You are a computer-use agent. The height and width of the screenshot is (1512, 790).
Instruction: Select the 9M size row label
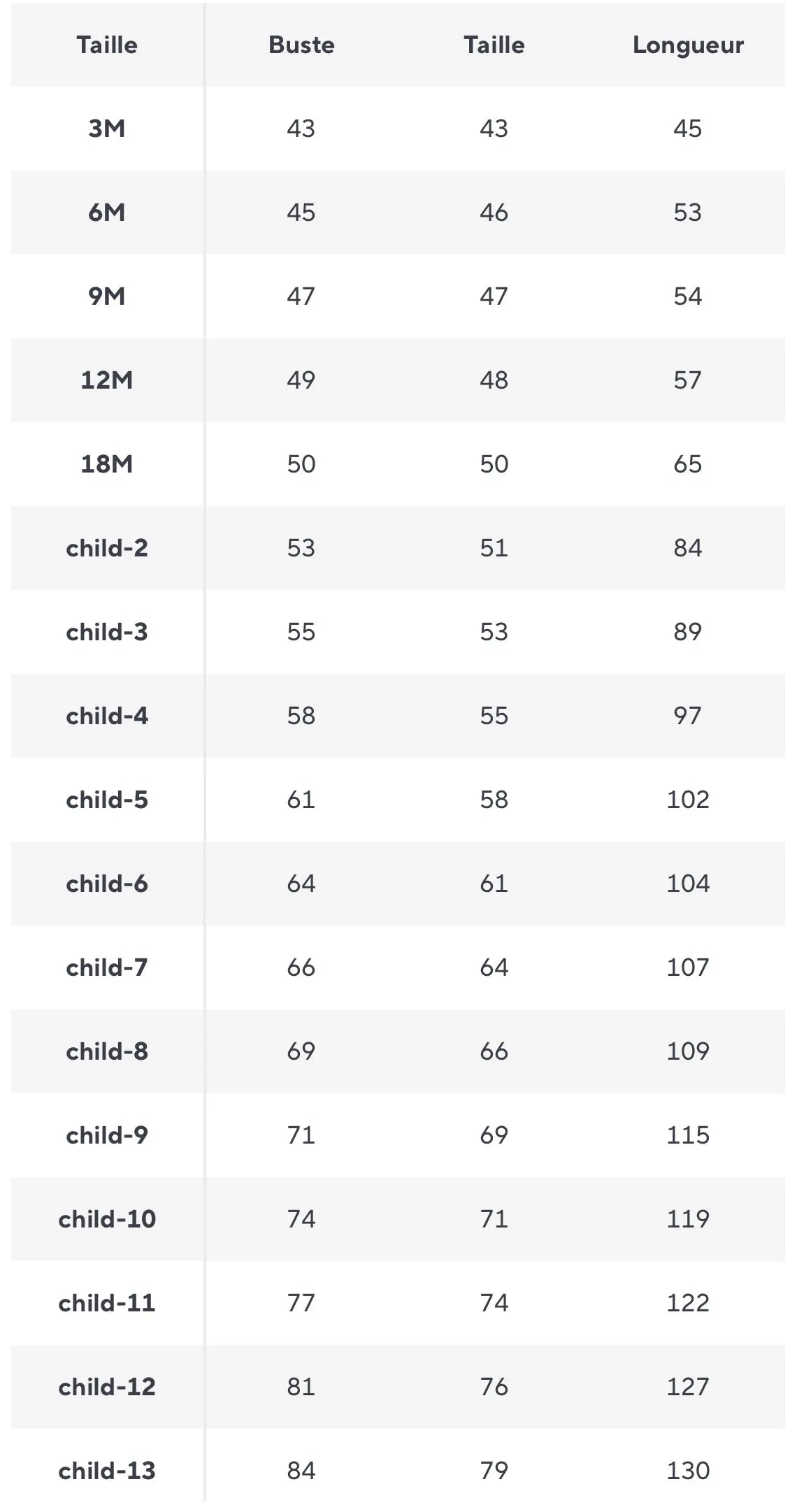(107, 296)
